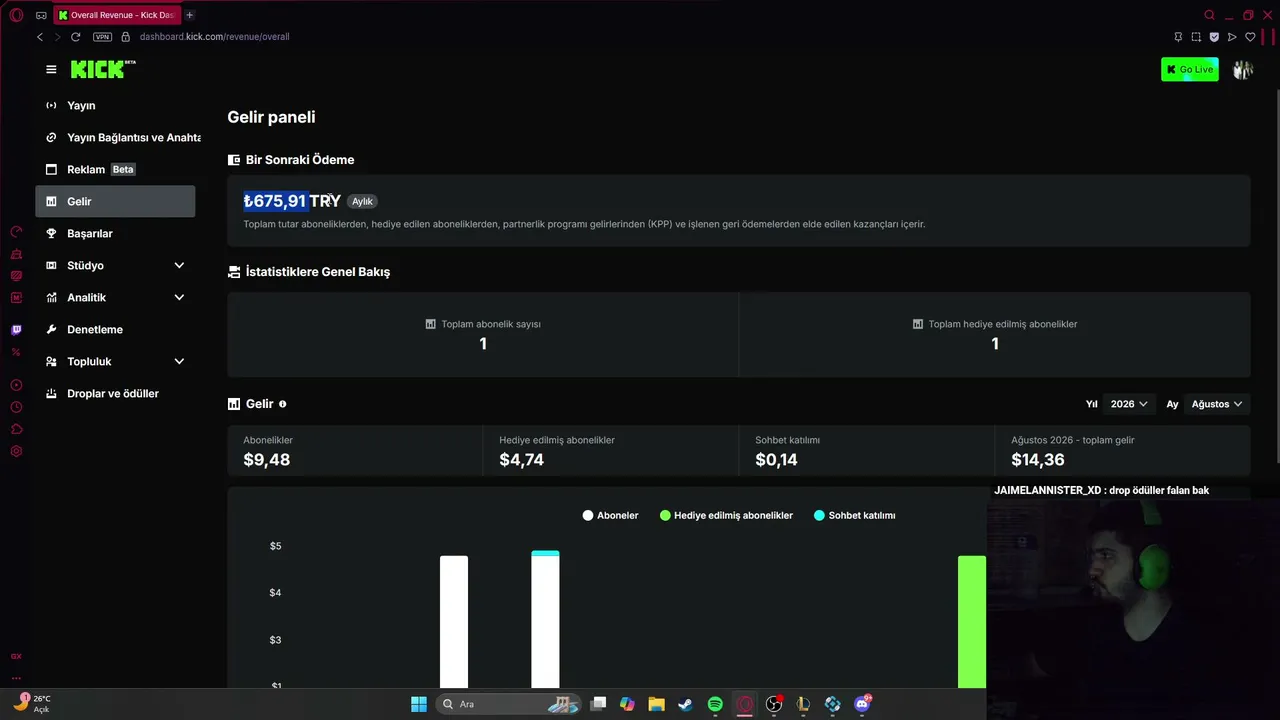Click the Hediye edilmiş abonelikler $4,74 value
The height and width of the screenshot is (720, 1280).
522,460
